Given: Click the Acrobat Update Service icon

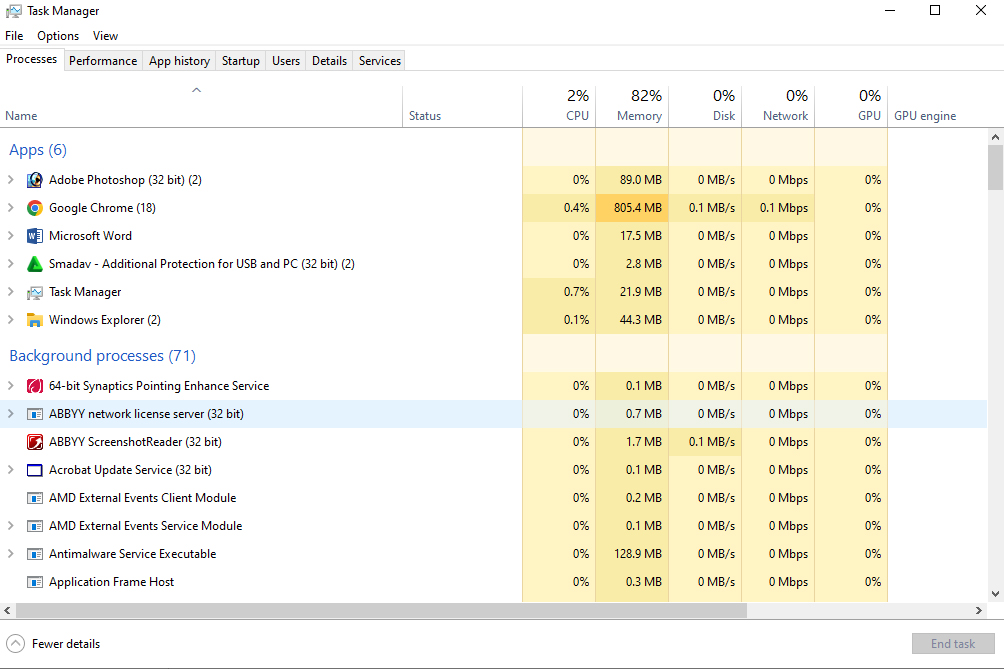Looking at the screenshot, I should (35, 470).
